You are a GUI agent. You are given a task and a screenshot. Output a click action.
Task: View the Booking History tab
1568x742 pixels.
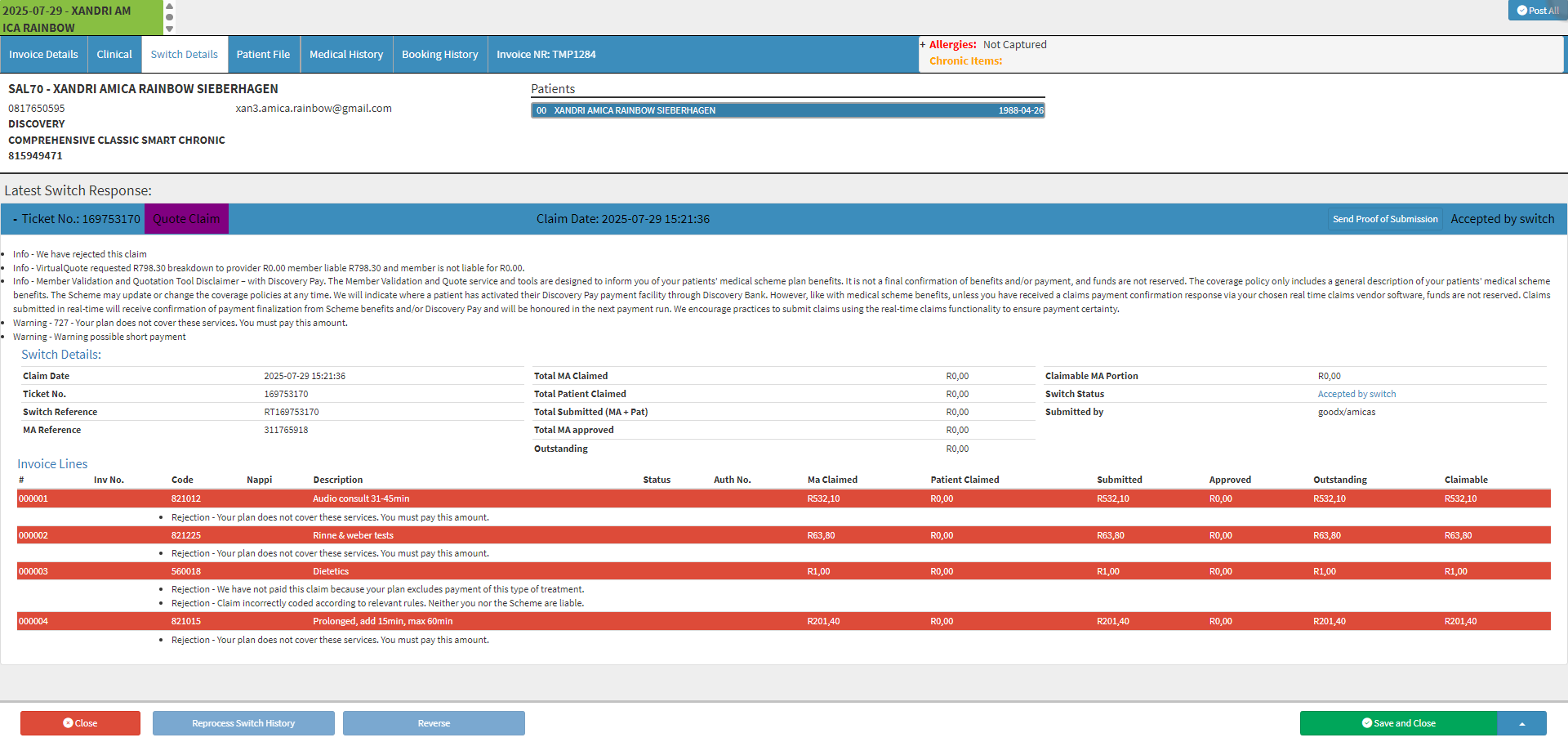point(439,55)
